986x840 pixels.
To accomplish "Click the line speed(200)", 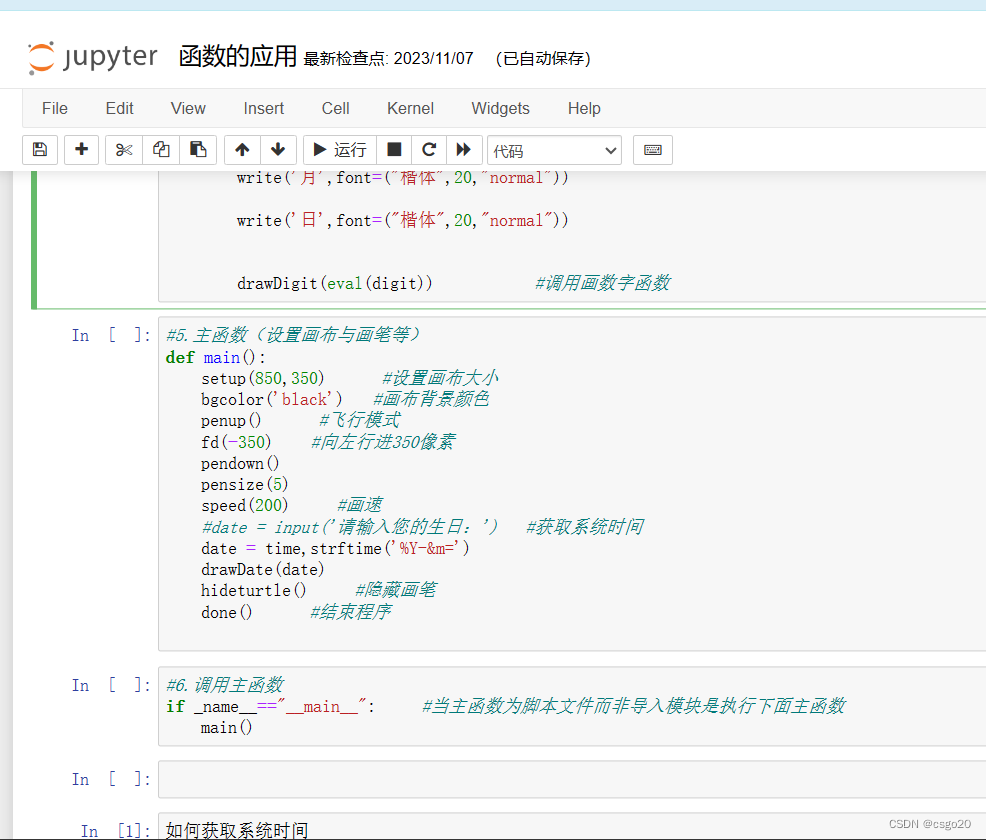I will [x=244, y=506].
